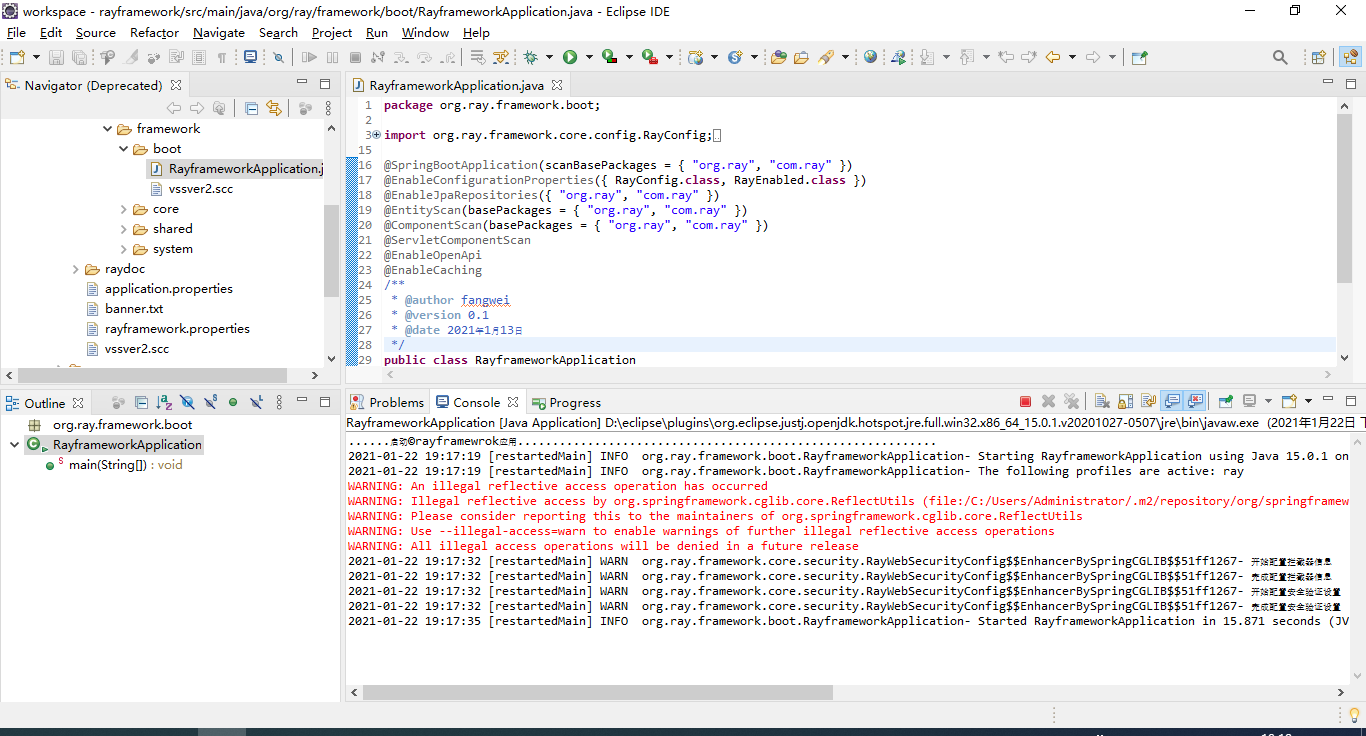Switch to the Problems tab

[x=387, y=402]
